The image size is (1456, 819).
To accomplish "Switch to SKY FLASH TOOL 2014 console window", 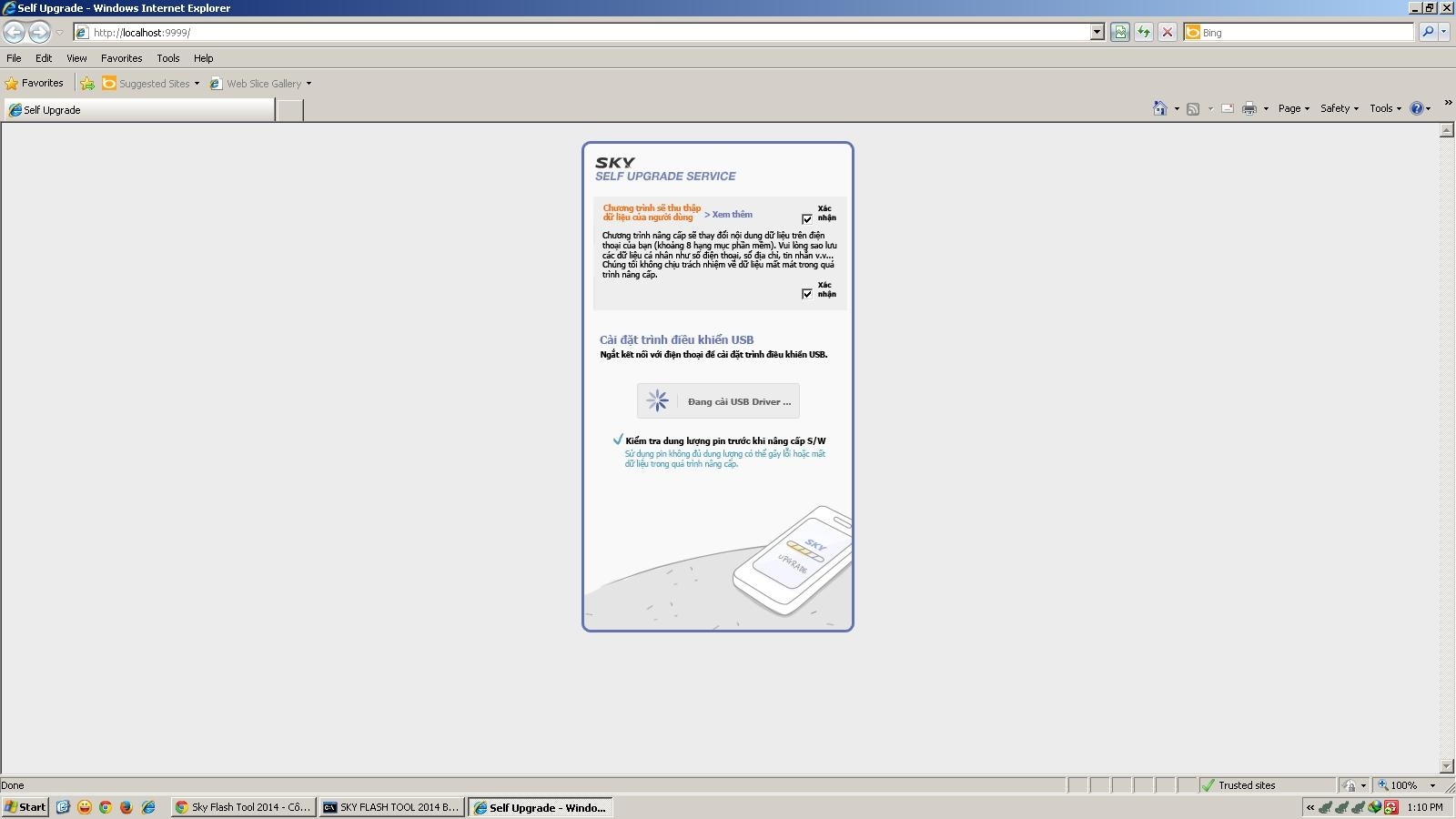I will pyautogui.click(x=391, y=807).
